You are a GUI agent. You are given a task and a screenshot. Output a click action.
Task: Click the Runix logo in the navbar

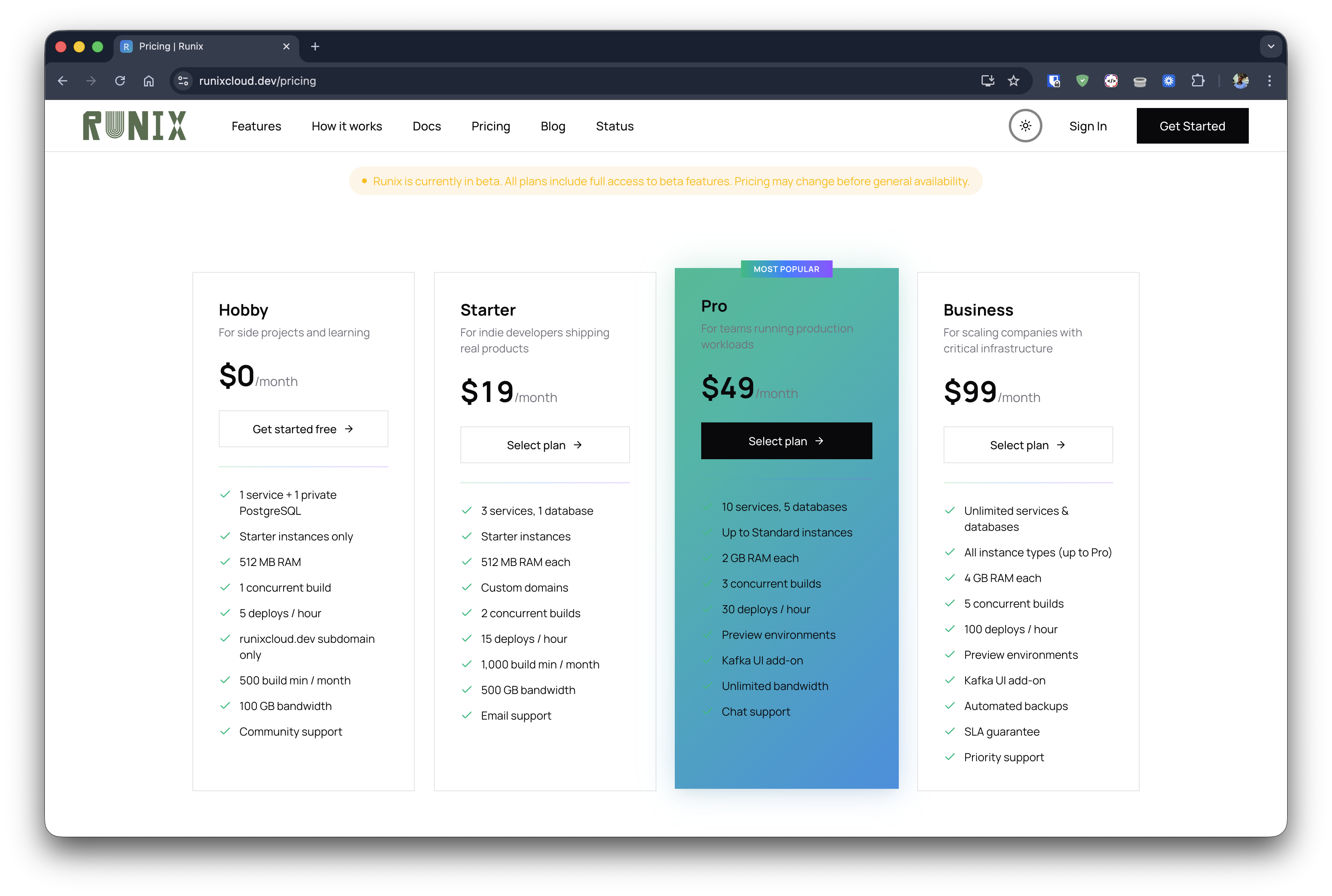(x=136, y=125)
